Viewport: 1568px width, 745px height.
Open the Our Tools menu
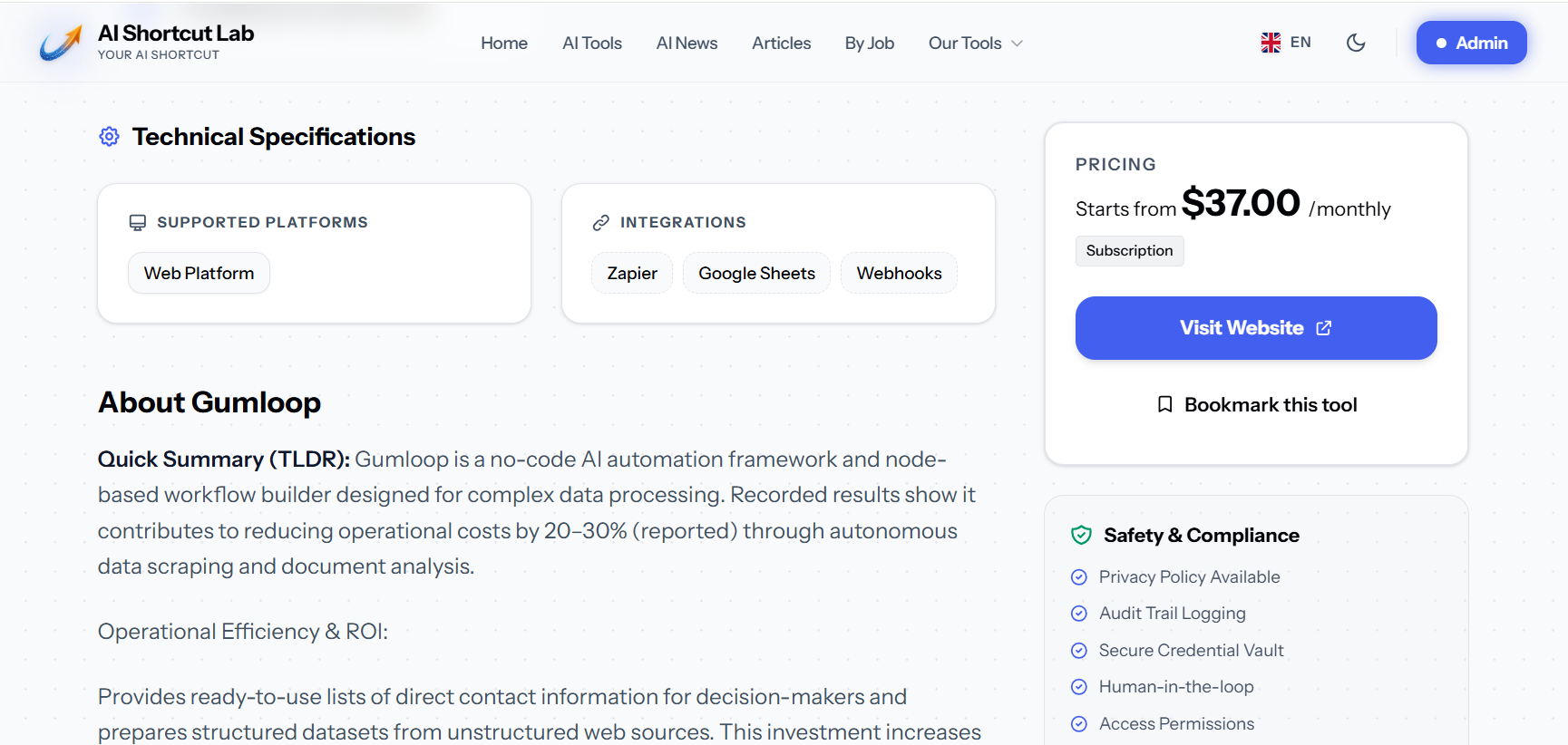pos(976,44)
